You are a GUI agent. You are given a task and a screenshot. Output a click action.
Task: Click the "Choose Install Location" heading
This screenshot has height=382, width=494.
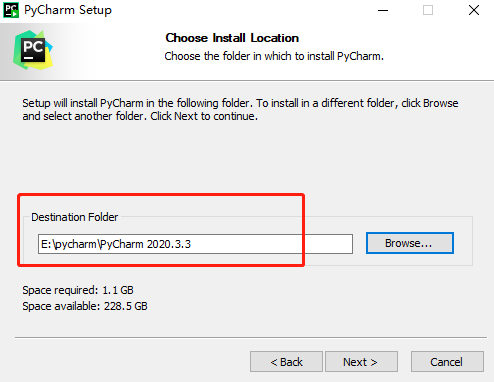click(232, 38)
